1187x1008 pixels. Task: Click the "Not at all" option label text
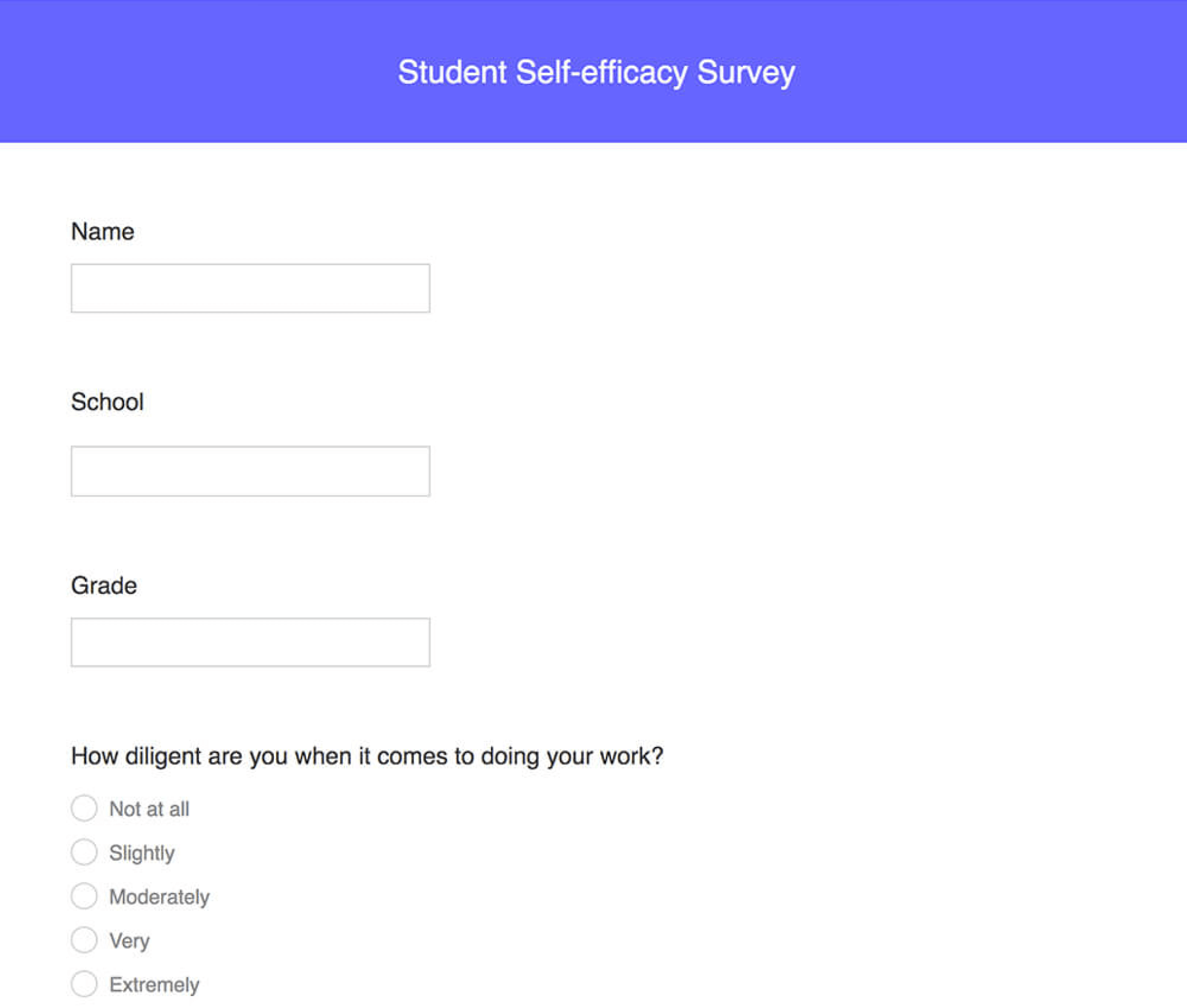click(x=149, y=808)
